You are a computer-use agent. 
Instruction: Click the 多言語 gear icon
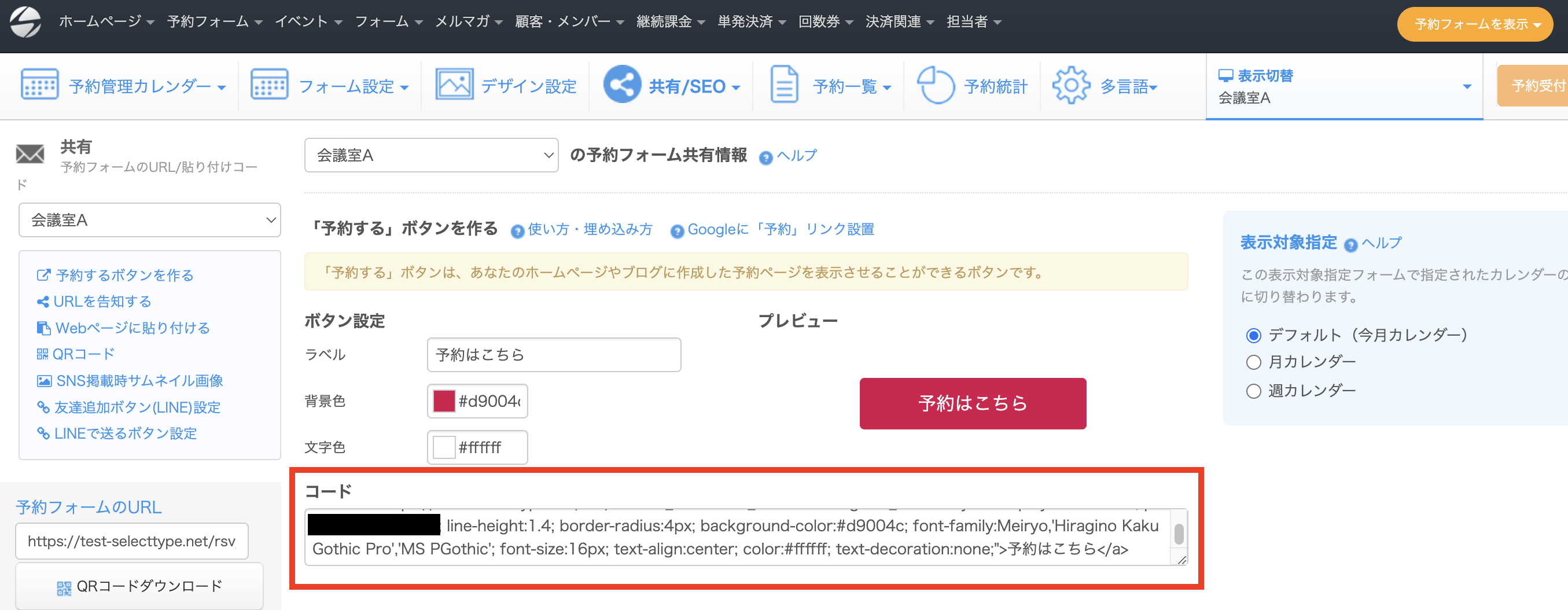1071,85
